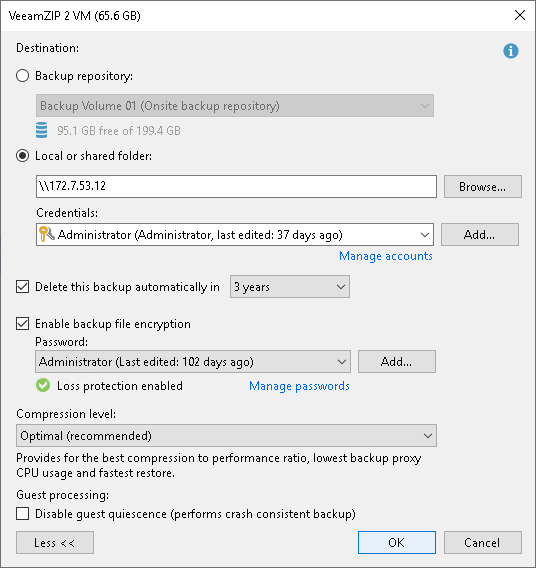Click the Guest processing label
The width and height of the screenshot is (536, 568).
(x=63, y=495)
